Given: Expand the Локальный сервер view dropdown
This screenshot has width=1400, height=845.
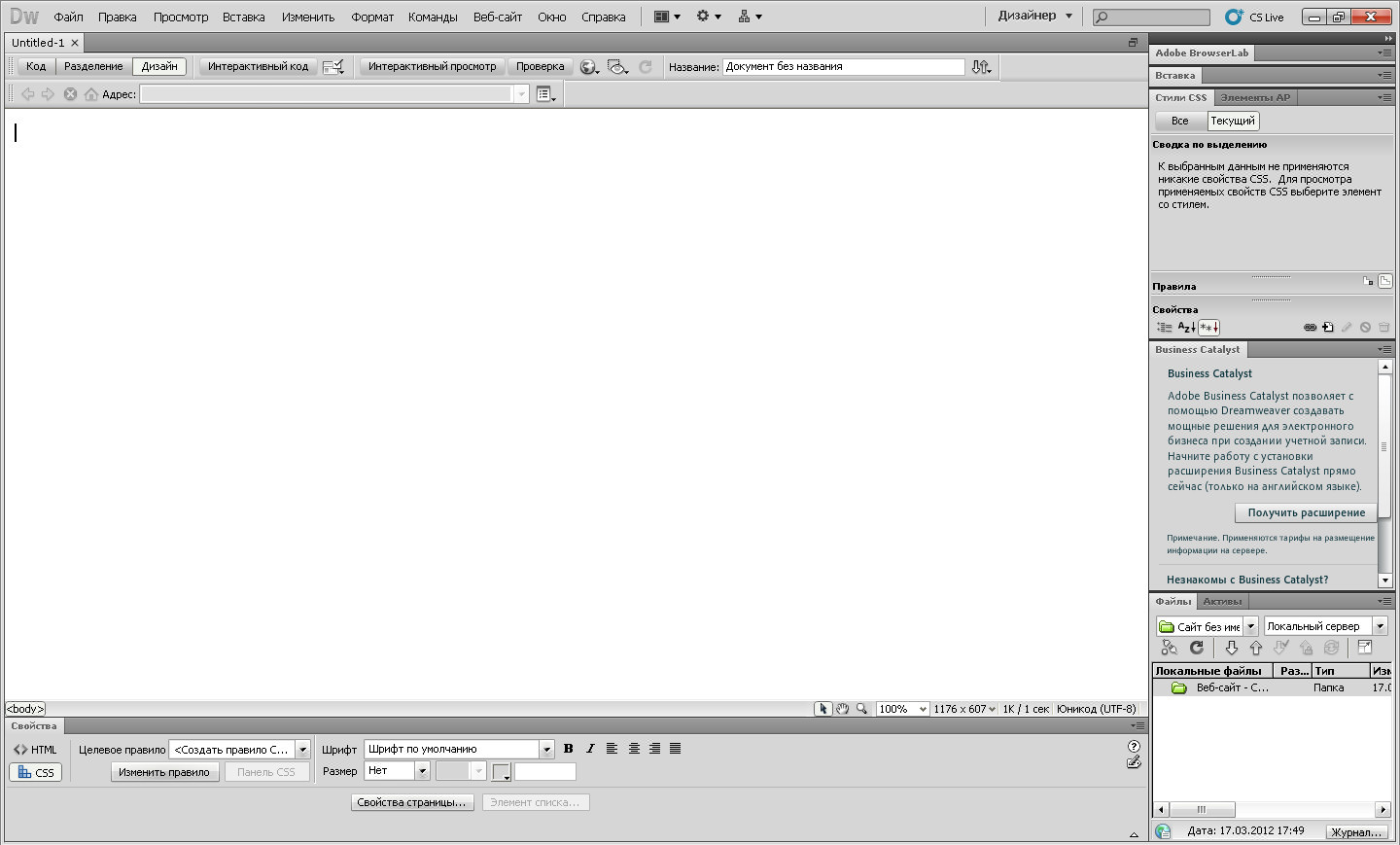Looking at the screenshot, I should (1380, 626).
